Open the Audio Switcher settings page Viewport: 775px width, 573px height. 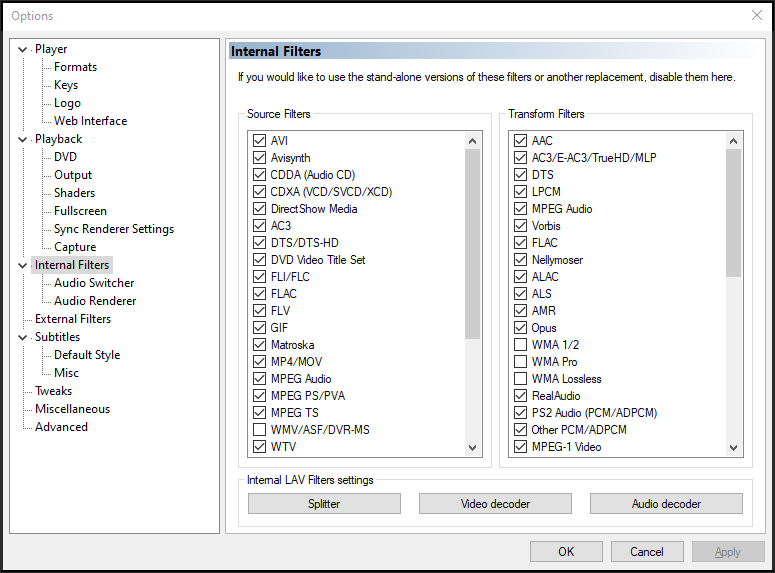click(94, 283)
